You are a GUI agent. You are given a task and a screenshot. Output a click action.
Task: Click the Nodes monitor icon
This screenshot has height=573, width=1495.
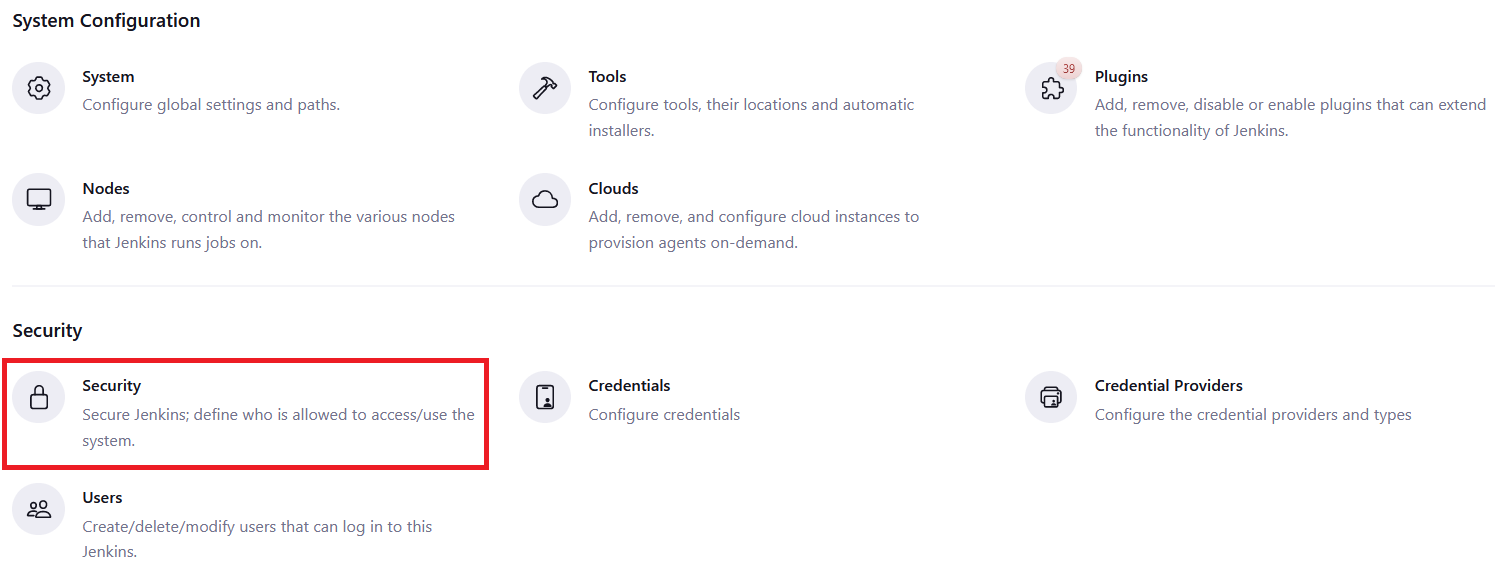point(39,200)
